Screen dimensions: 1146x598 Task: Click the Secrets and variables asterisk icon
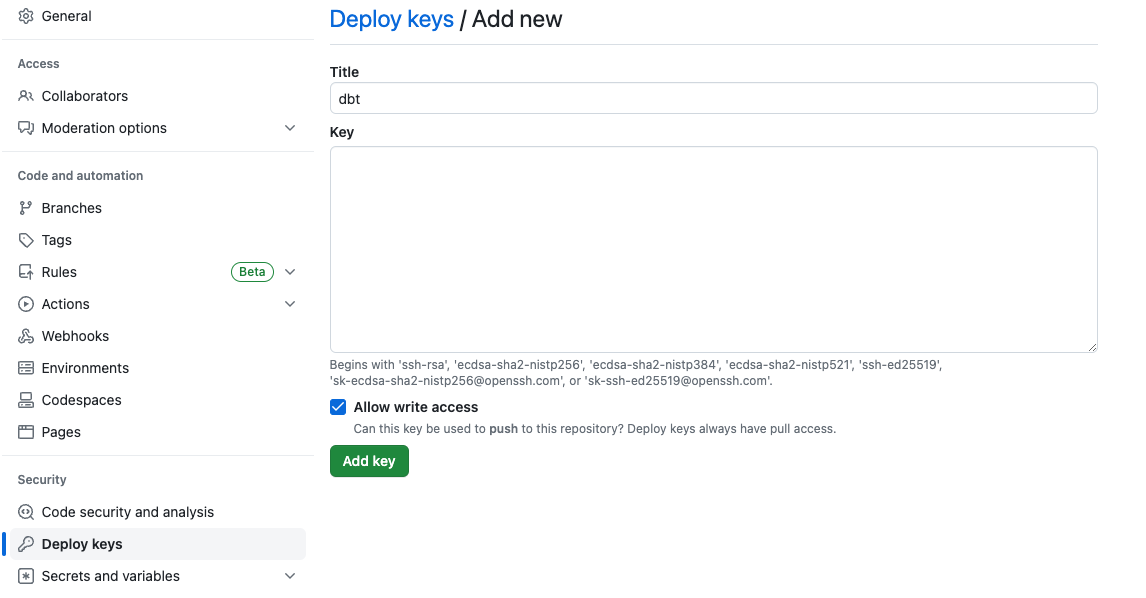pos(26,576)
